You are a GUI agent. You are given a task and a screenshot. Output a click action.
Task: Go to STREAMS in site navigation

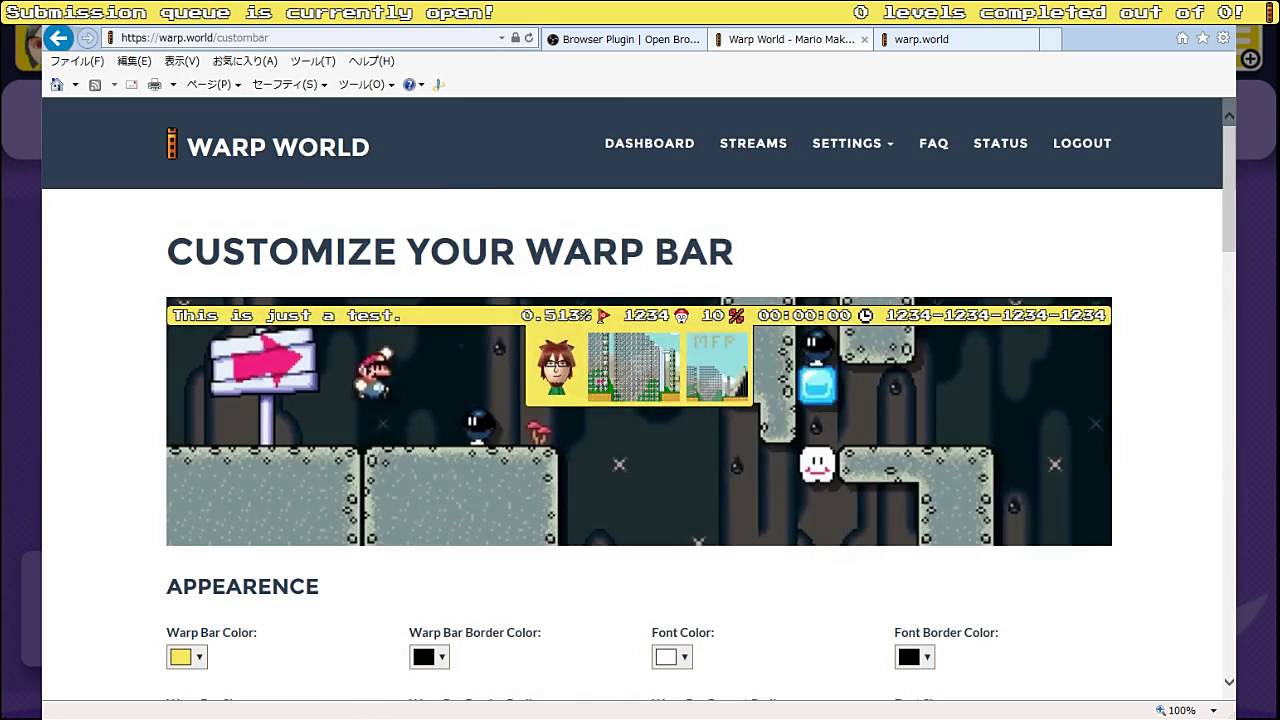(753, 143)
